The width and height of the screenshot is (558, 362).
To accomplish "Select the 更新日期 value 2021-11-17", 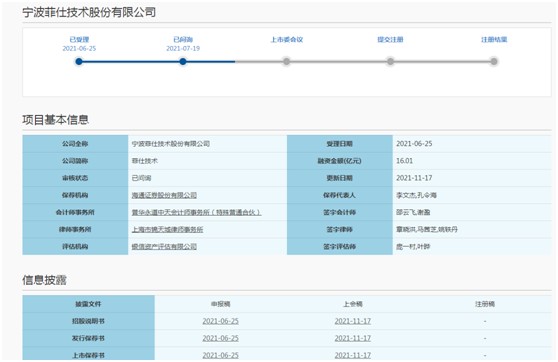I will point(414,178).
